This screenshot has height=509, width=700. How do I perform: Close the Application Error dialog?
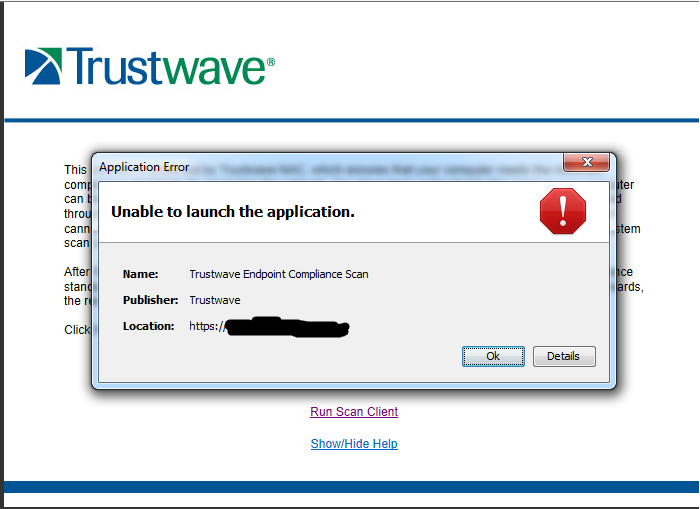point(587,162)
